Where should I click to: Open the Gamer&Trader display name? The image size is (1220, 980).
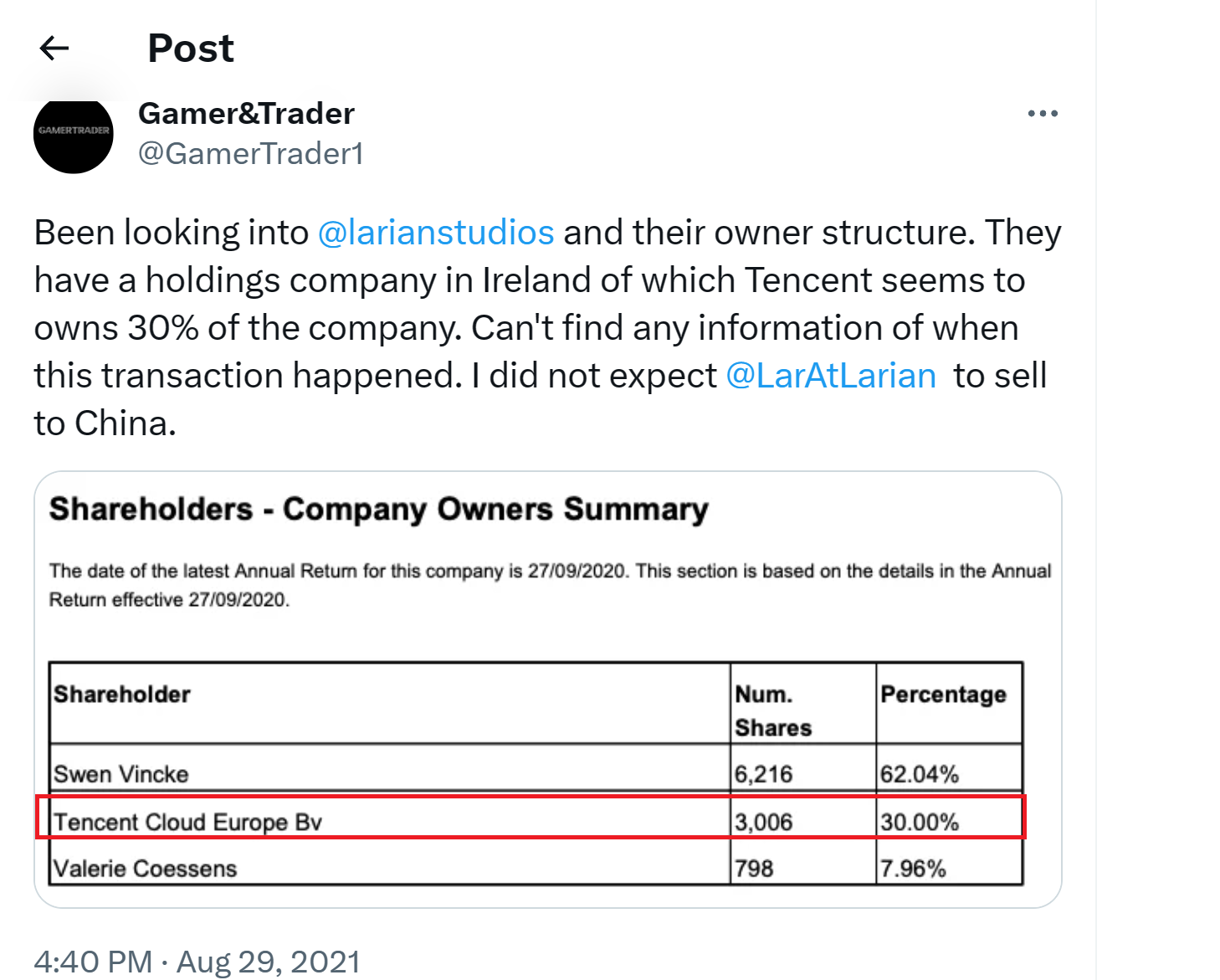246,113
